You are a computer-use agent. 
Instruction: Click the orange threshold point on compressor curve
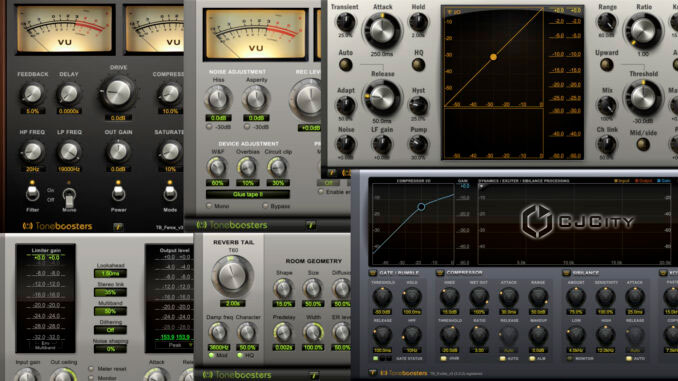tap(493, 57)
